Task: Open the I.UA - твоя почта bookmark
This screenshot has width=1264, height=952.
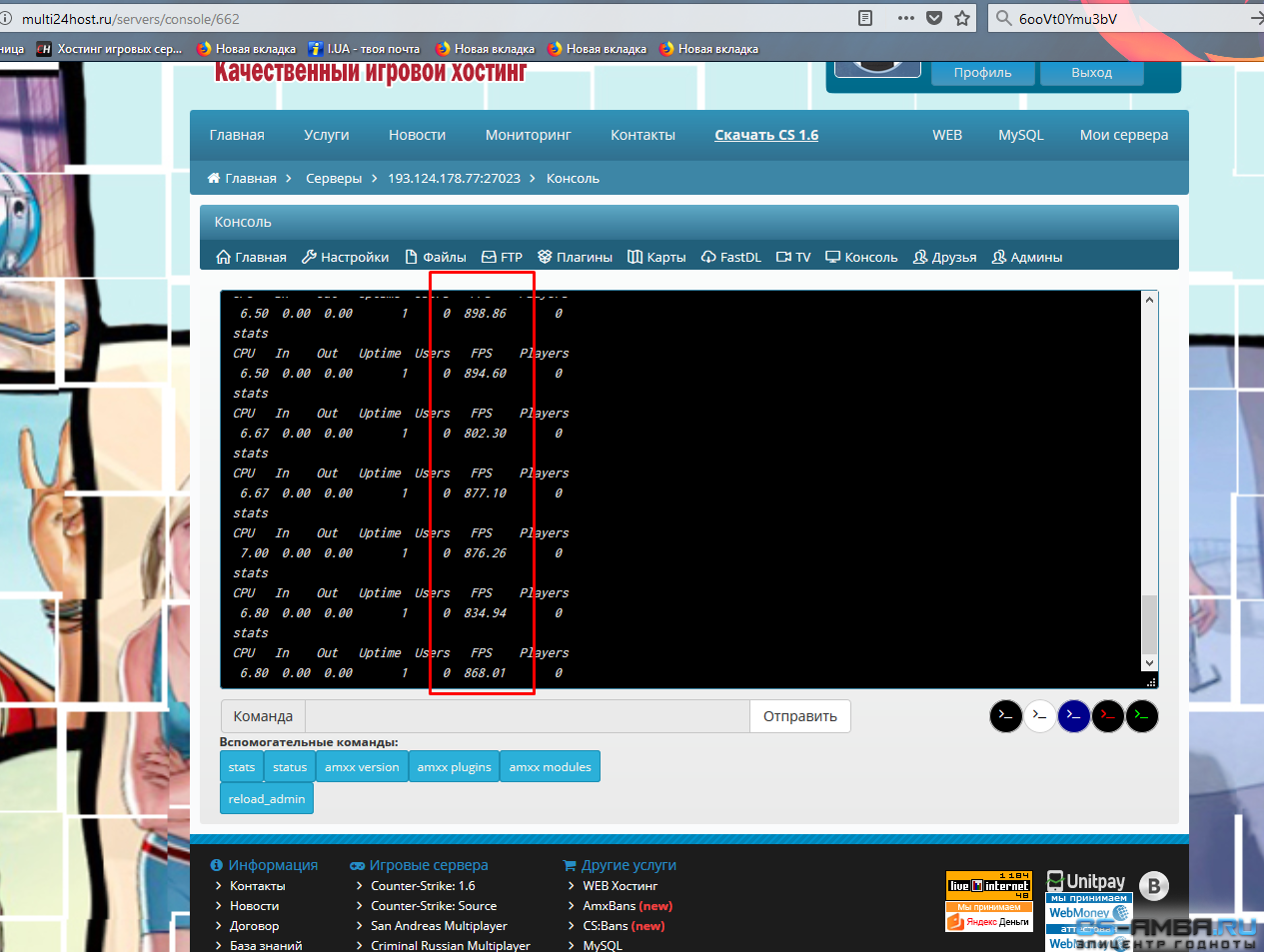Action: (364, 48)
